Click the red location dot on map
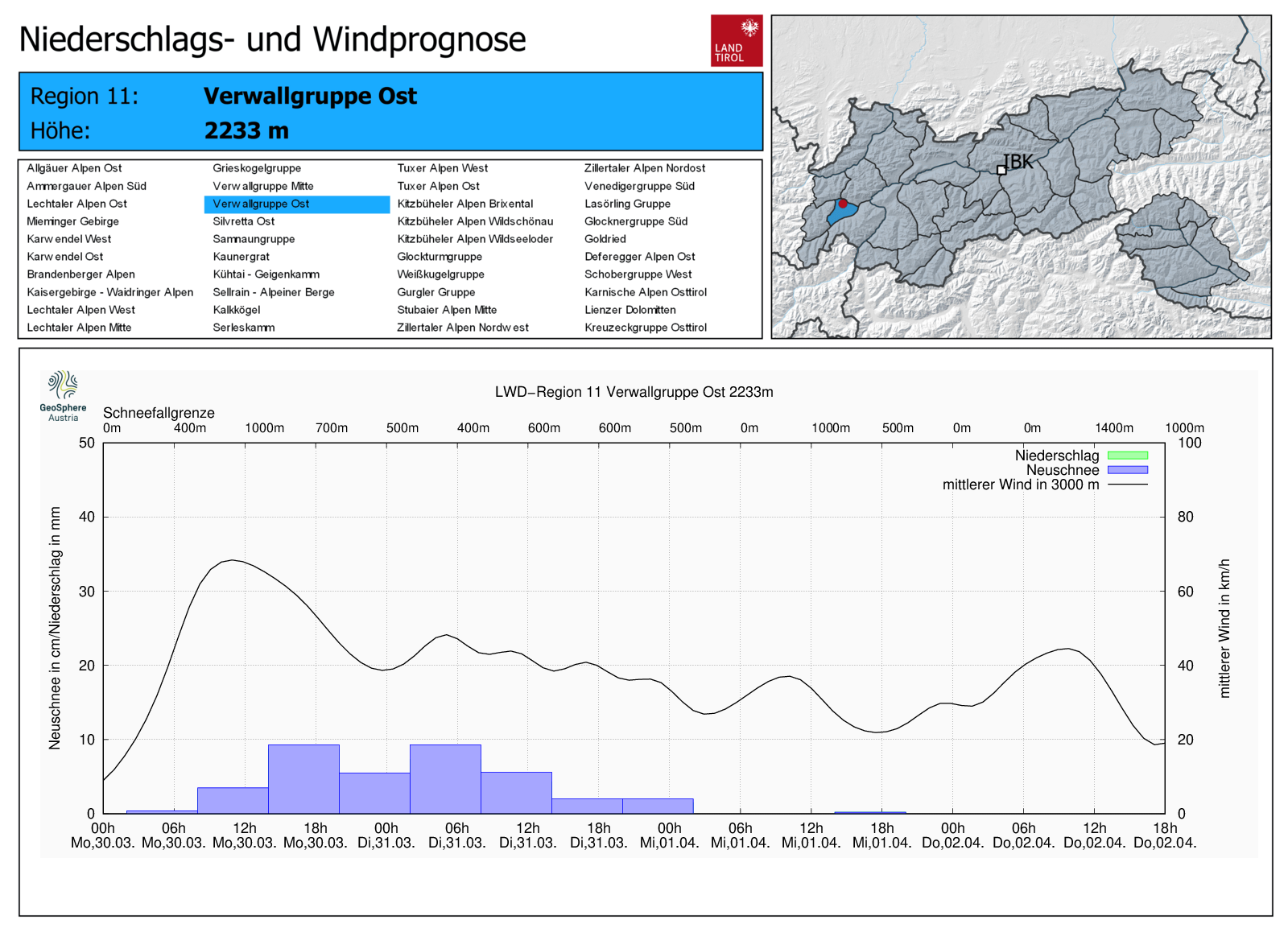 point(843,204)
